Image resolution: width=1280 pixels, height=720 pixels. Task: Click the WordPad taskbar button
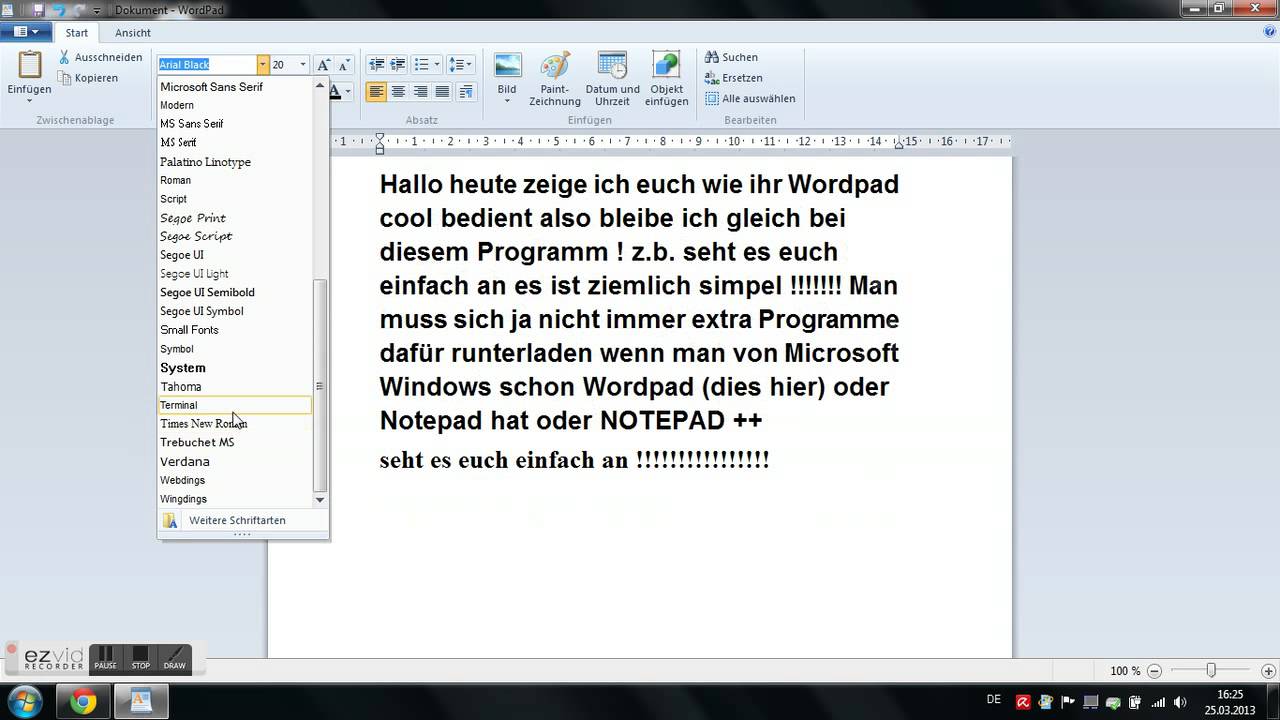point(140,702)
